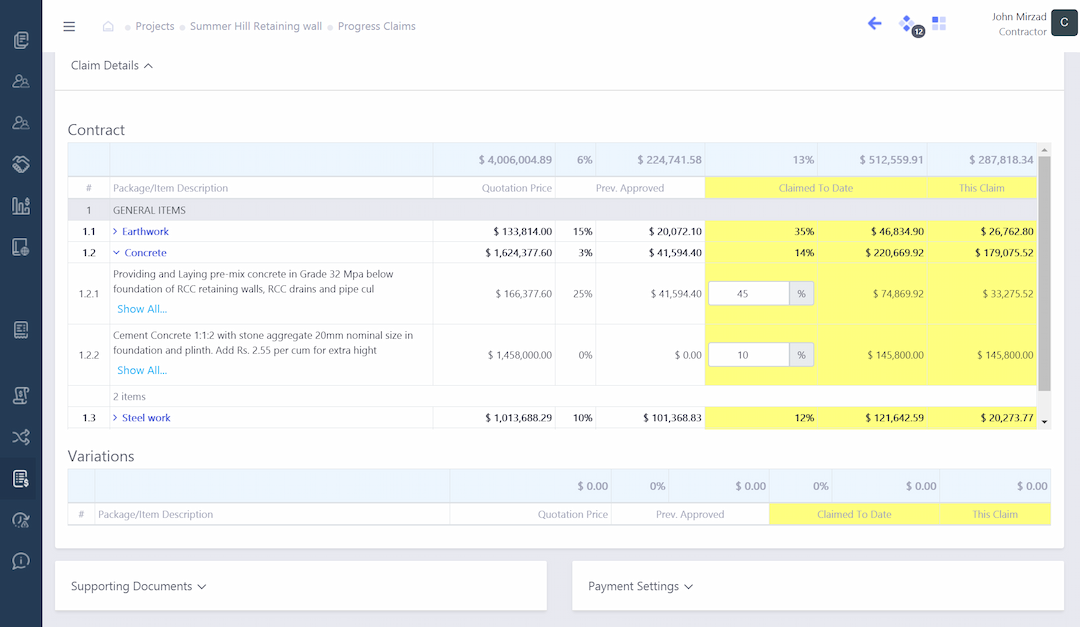Click prev approved total $ 224,741.58

coord(669,160)
